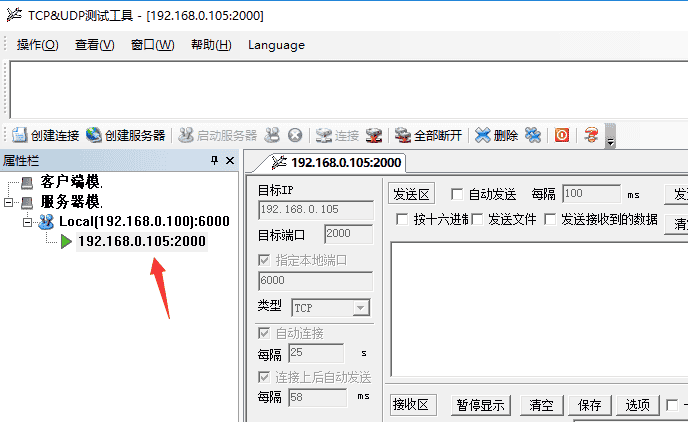Toggle the 自动连接 checkbox

264,333
